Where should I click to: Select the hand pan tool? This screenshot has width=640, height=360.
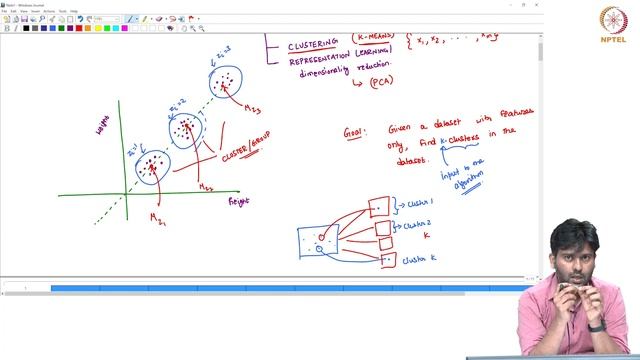point(184,28)
